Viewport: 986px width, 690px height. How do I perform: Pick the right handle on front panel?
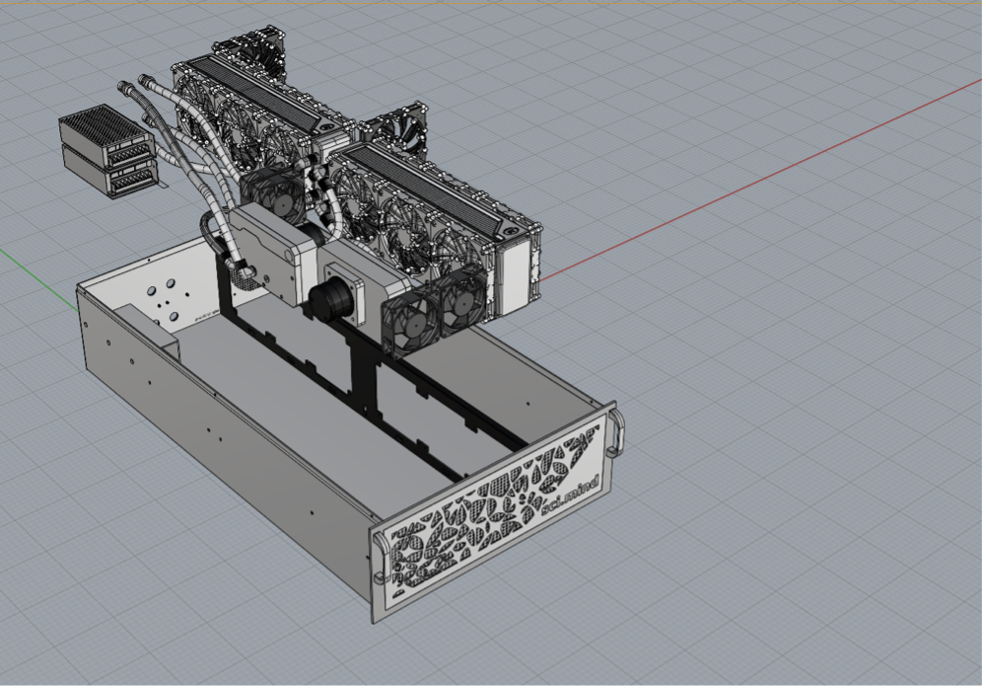coord(616,432)
